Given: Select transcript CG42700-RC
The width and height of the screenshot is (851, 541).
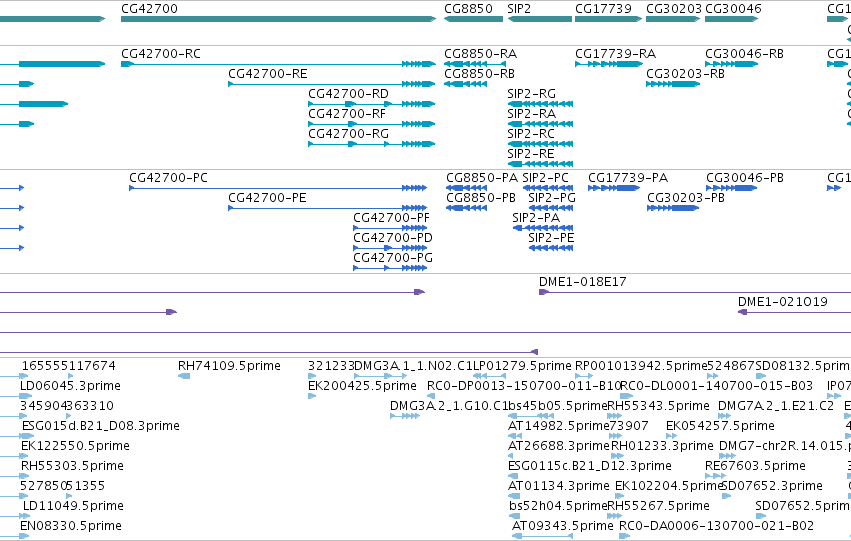Looking at the screenshot, I should pos(278,64).
